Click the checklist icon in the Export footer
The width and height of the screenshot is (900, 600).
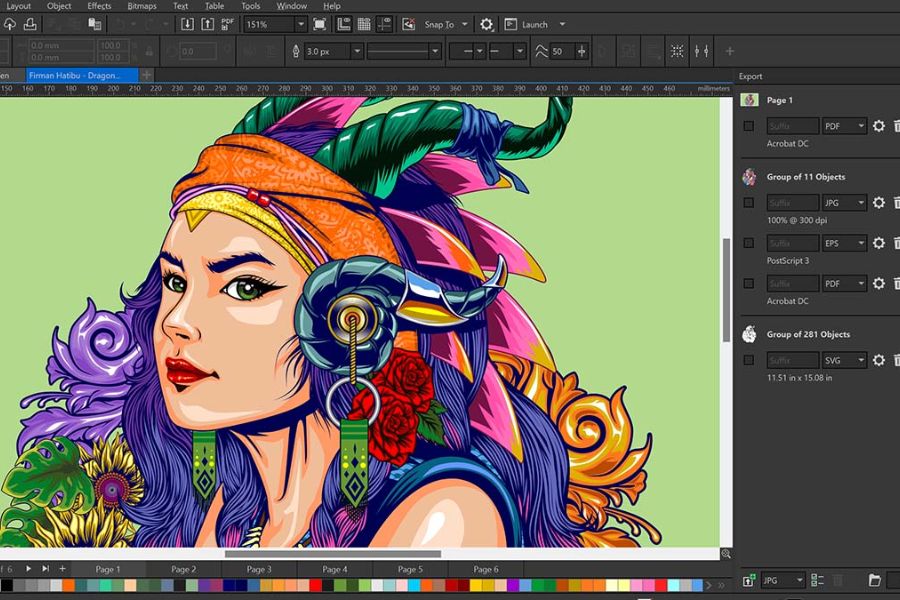[817, 580]
